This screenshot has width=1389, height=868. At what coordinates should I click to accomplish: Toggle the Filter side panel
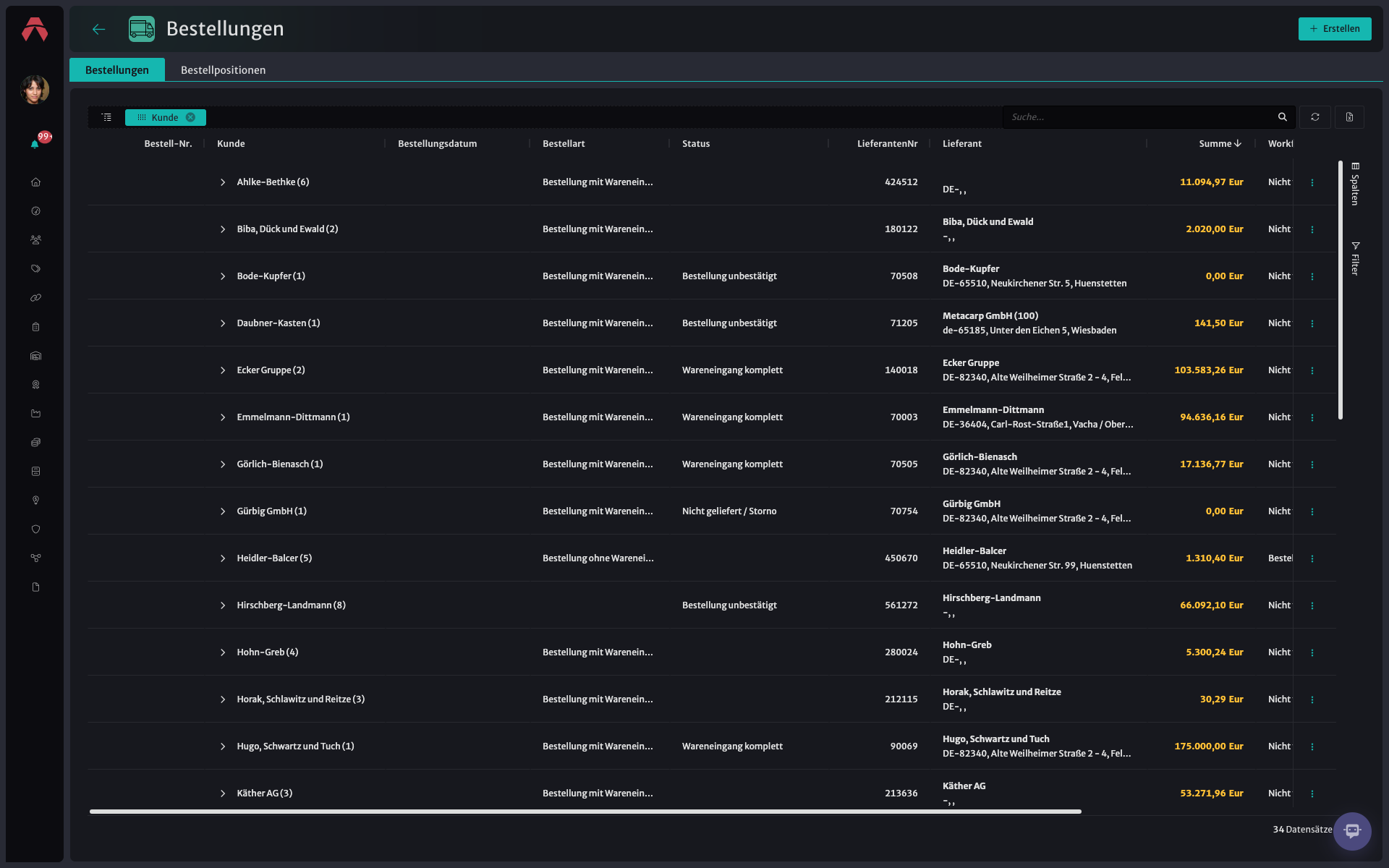[x=1355, y=258]
